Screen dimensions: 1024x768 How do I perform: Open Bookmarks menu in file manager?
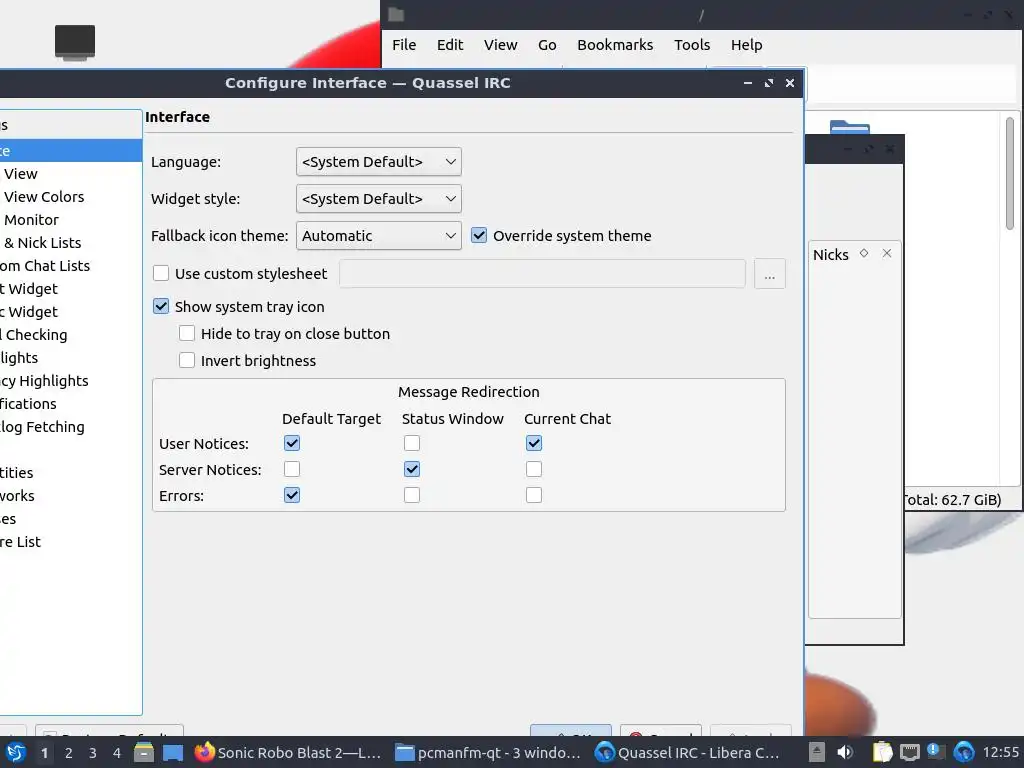tap(615, 44)
